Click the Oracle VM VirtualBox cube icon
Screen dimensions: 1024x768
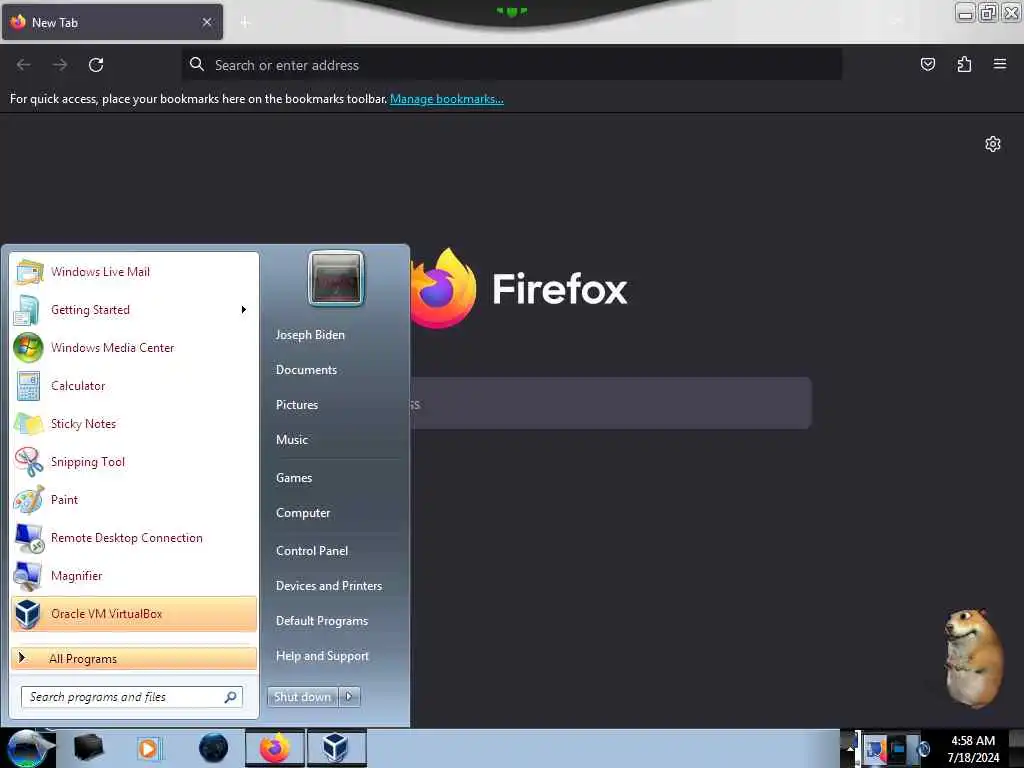point(28,614)
